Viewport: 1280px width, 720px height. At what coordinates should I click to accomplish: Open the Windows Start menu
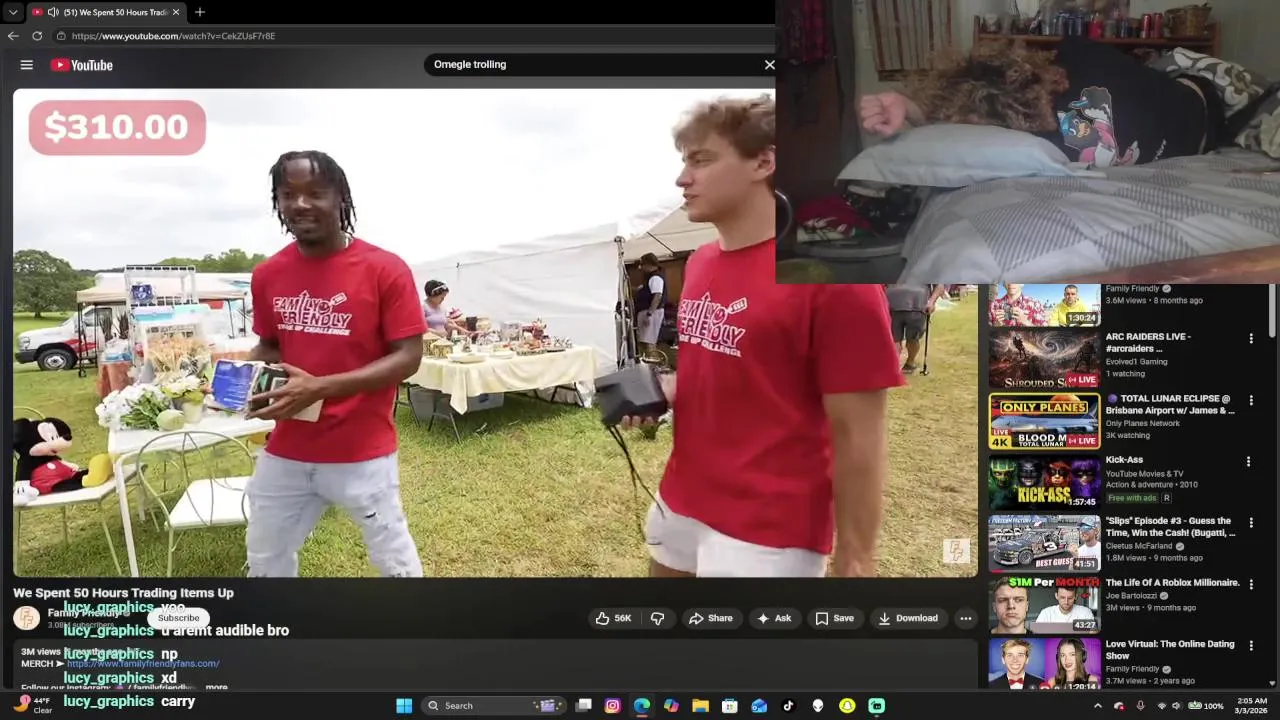404,706
